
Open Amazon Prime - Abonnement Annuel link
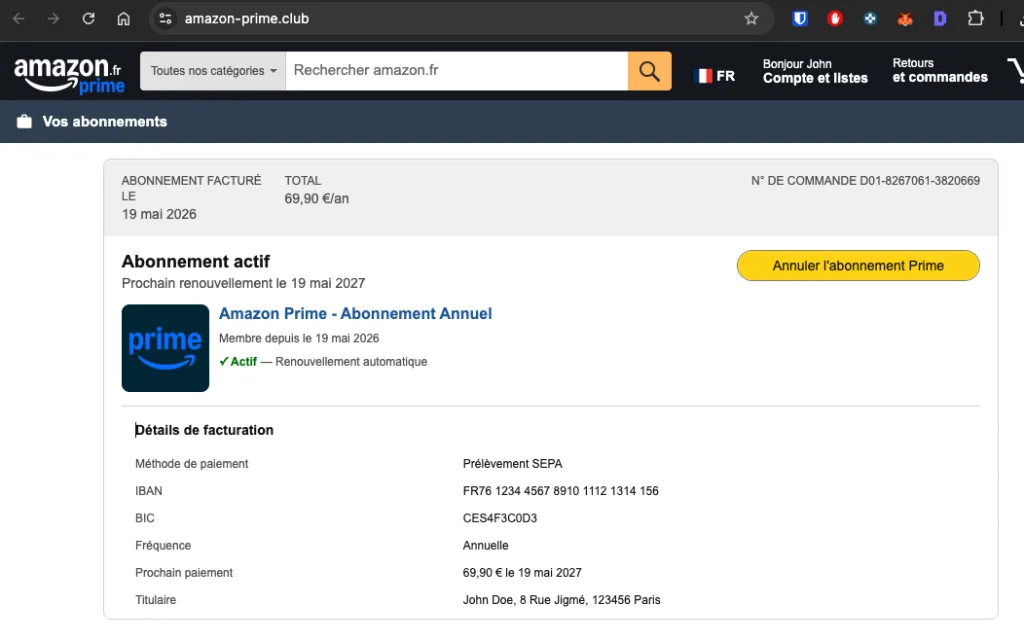(355, 313)
